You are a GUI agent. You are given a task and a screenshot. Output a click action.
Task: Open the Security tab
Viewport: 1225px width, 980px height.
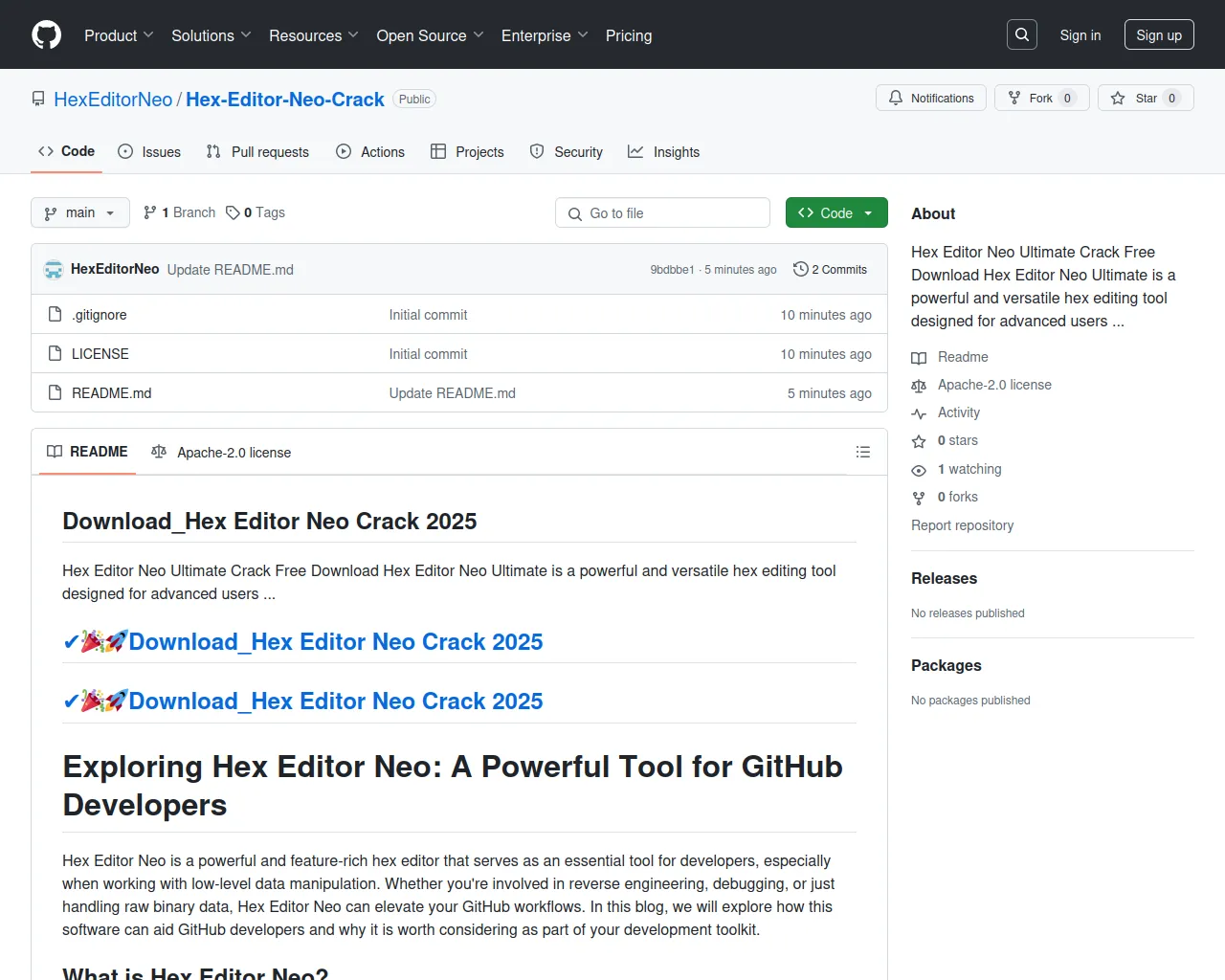[x=567, y=151]
